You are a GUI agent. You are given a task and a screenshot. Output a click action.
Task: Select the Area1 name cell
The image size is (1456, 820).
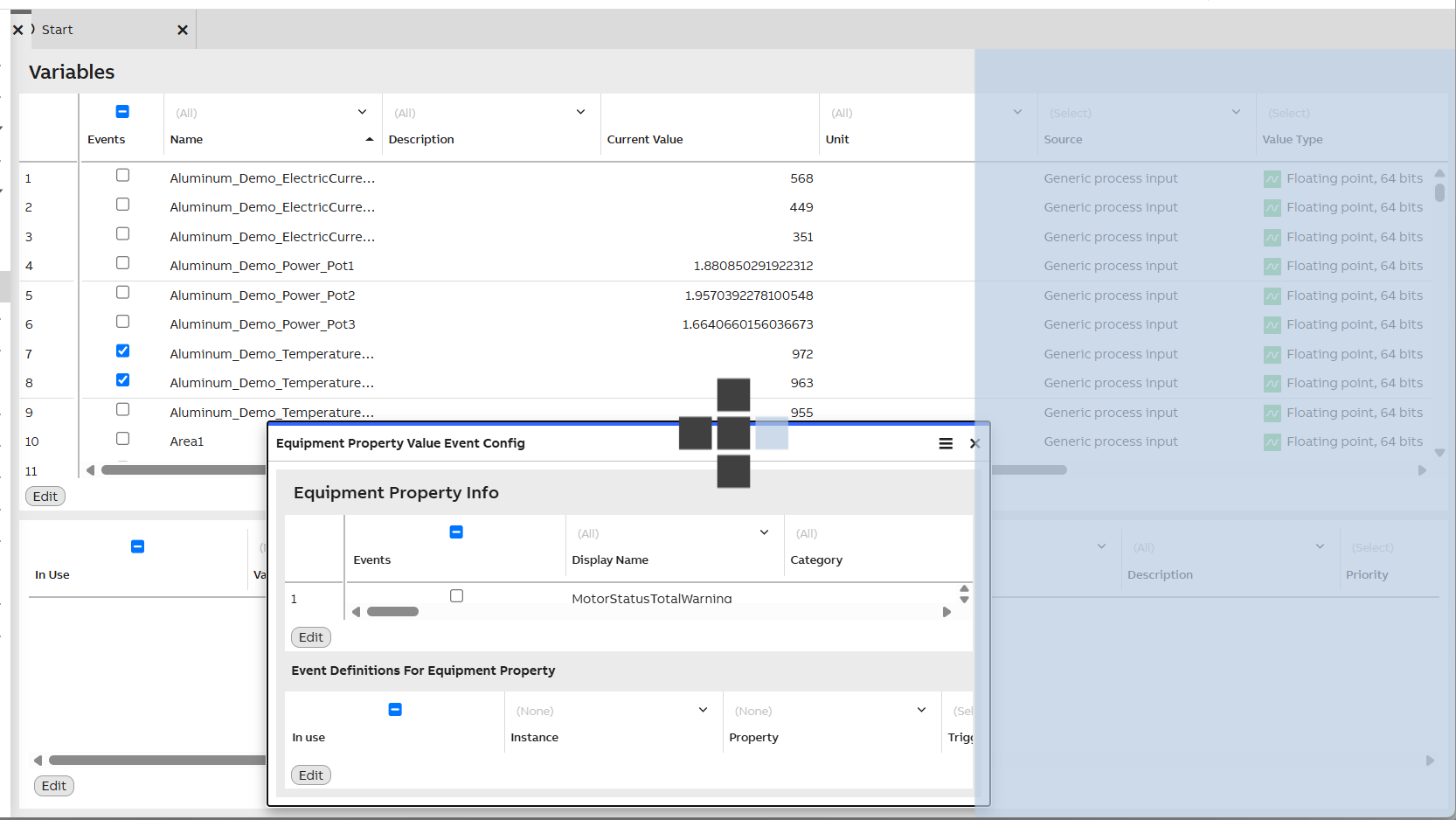coord(187,441)
